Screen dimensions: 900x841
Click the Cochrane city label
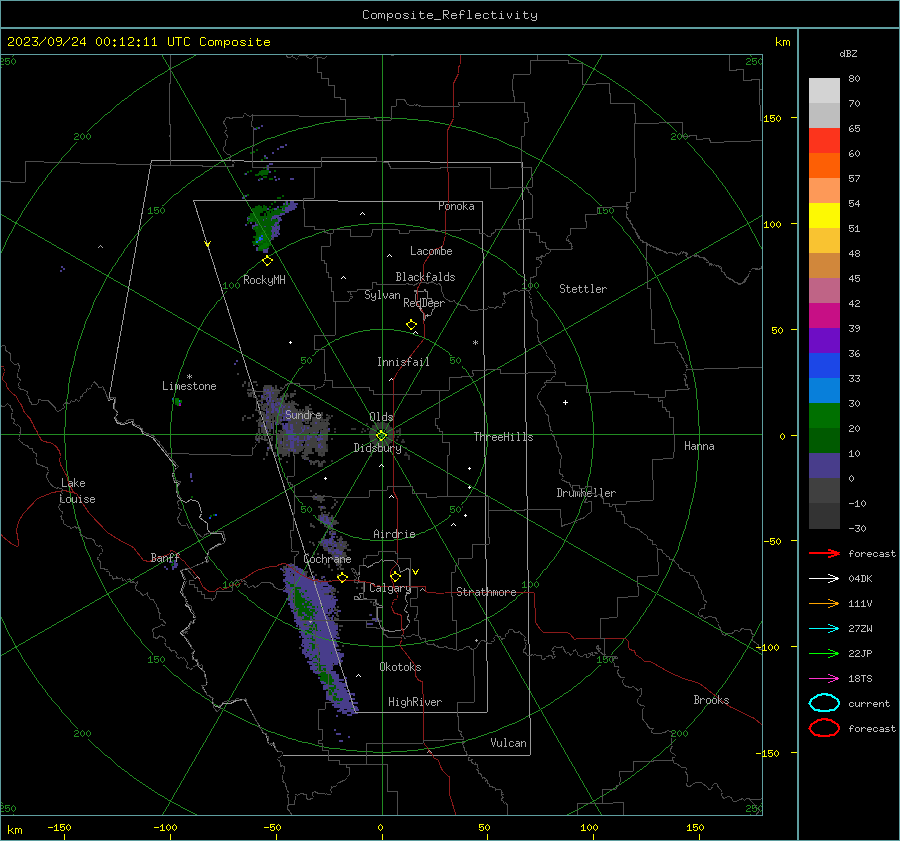pyautogui.click(x=327, y=559)
